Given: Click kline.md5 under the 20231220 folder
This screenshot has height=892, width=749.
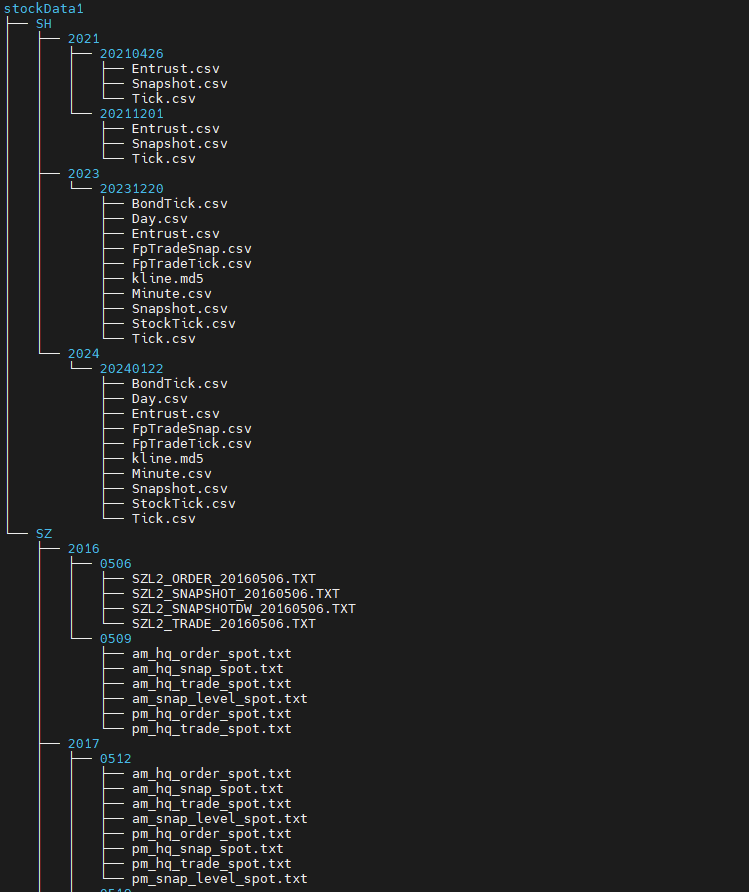Looking at the screenshot, I should (x=167, y=279).
